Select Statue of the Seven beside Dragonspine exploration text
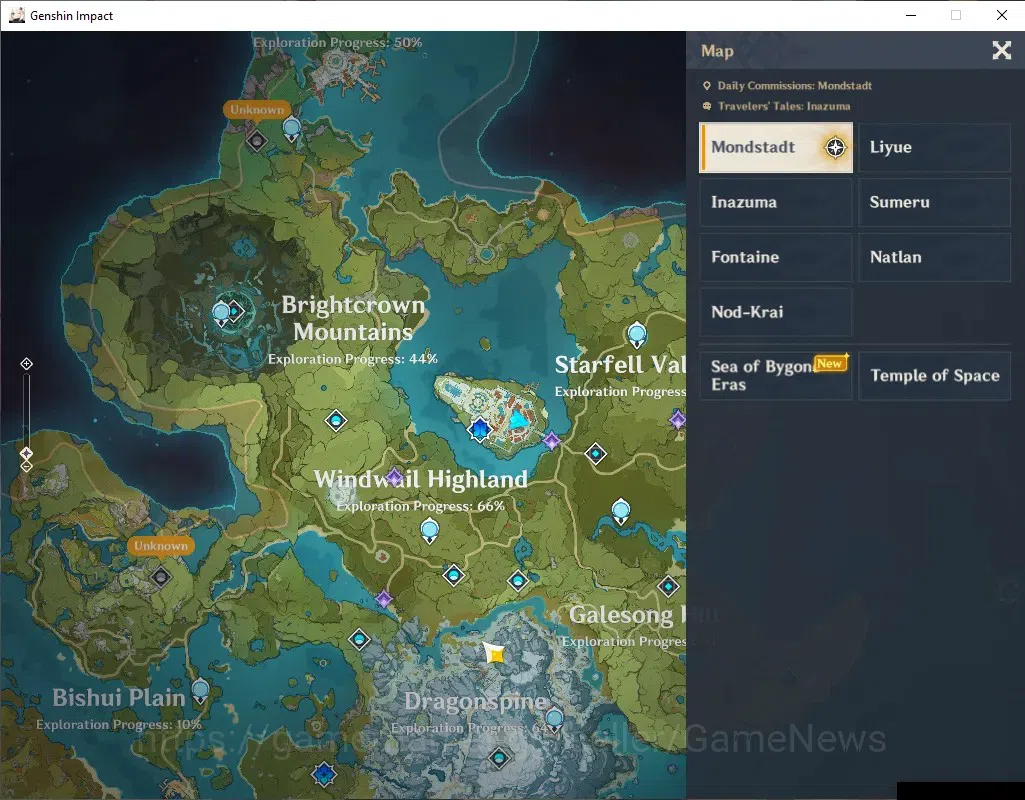Screen dimensions: 1025x800 554,720
